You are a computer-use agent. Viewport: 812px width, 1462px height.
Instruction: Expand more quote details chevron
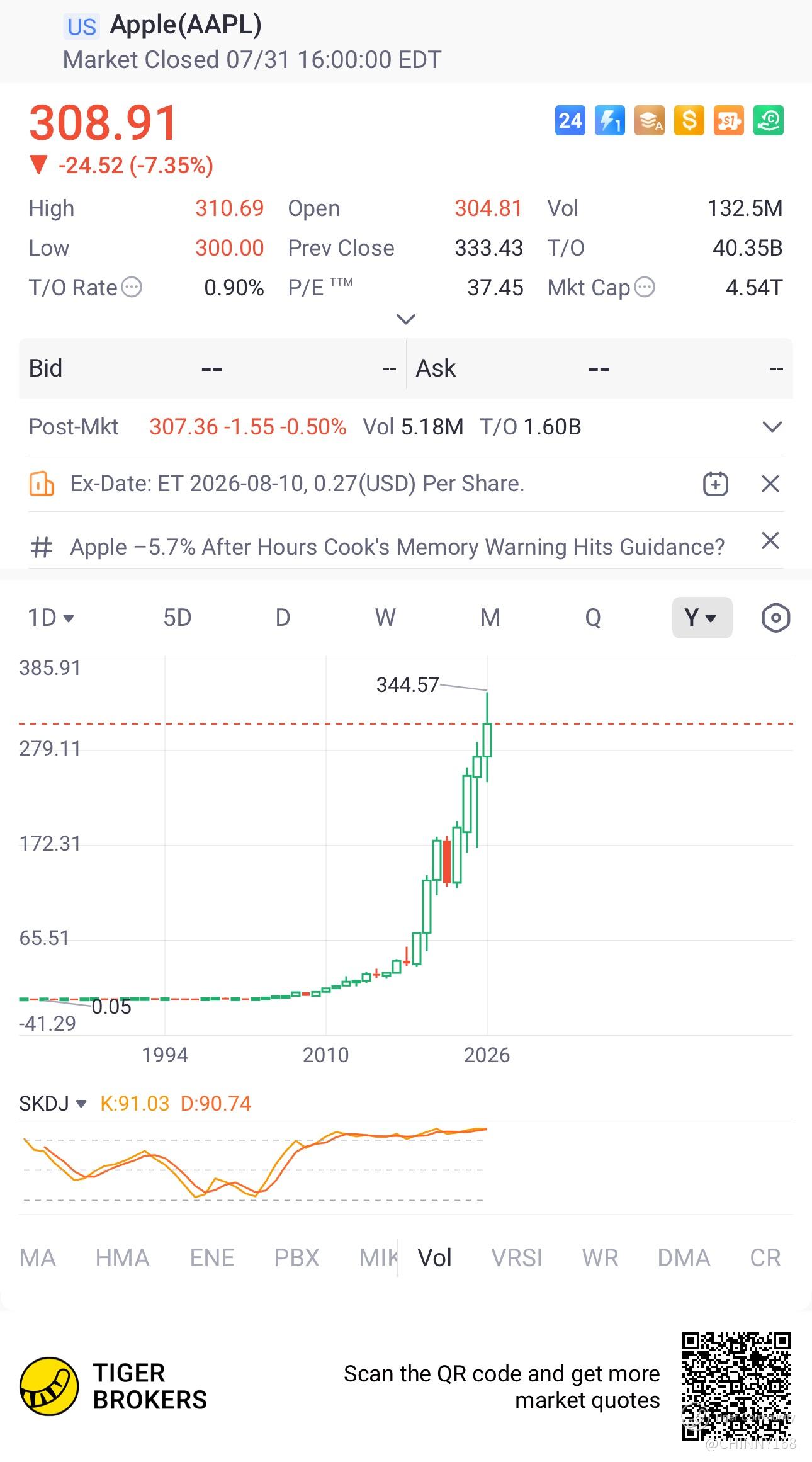coord(406,319)
